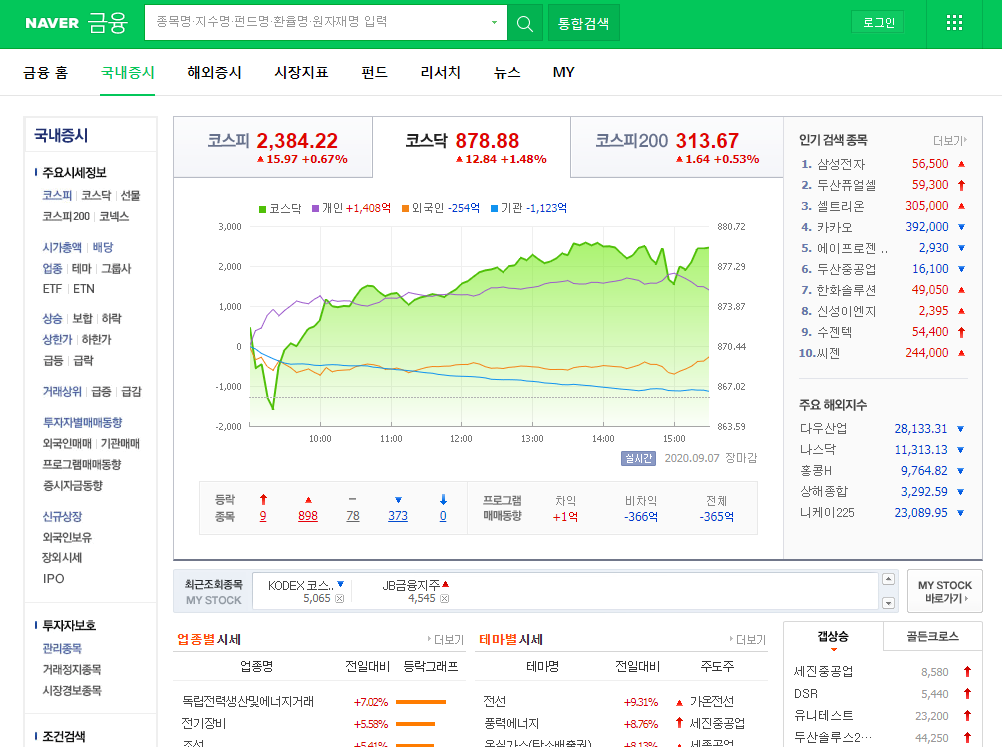Select the 골든크로스 tab

(x=932, y=636)
